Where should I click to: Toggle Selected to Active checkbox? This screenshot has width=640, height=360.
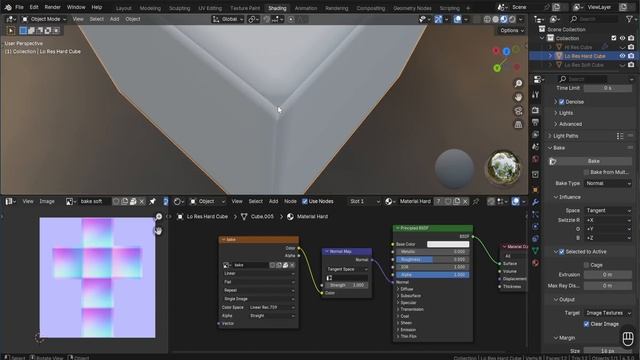[x=562, y=251]
